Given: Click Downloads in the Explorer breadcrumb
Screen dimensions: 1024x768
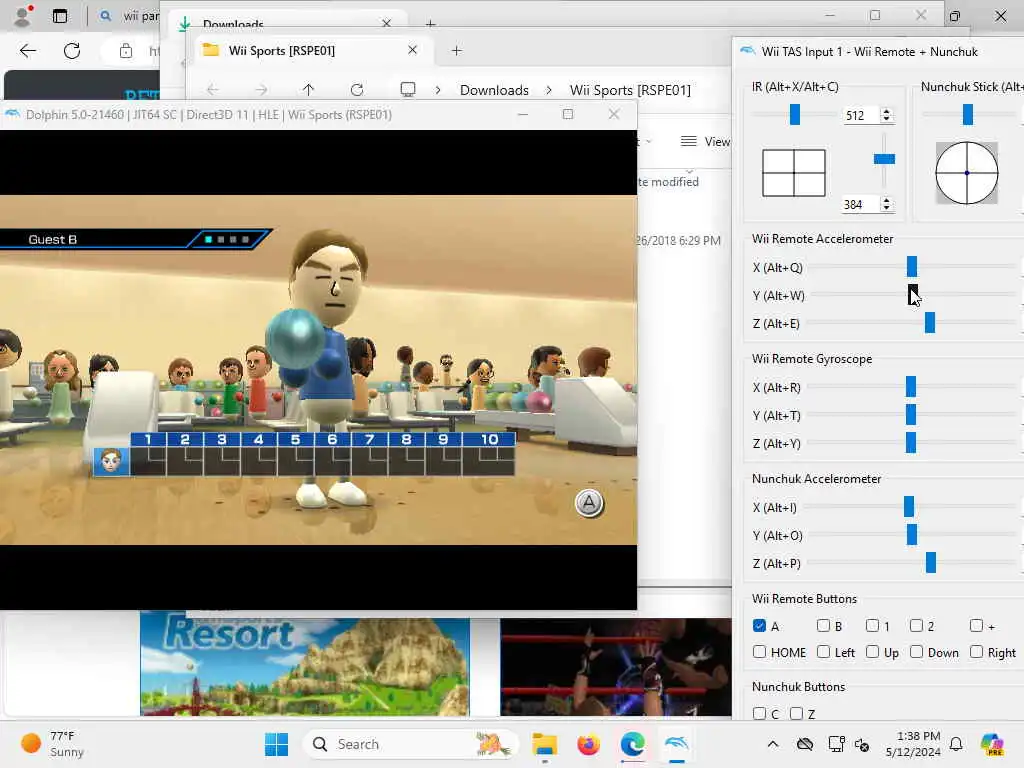Looking at the screenshot, I should coord(494,90).
